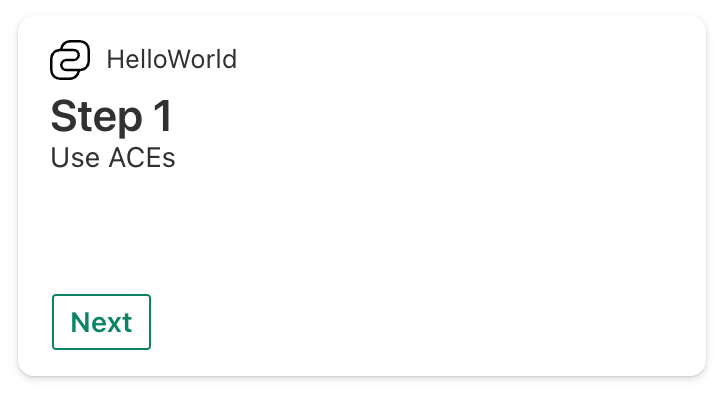Image resolution: width=726 pixels, height=394 pixels.
Task: Click the HelloWorld card title text
Action: pos(172,60)
